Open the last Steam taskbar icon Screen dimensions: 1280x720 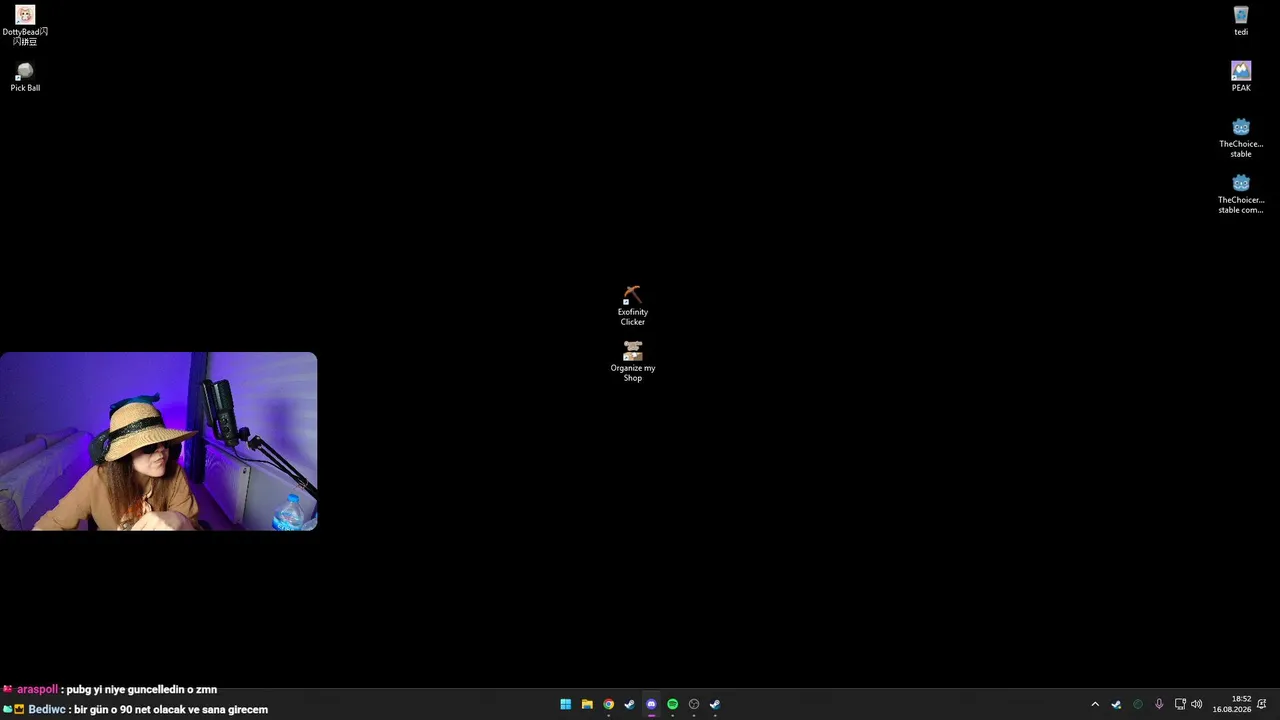click(x=715, y=704)
